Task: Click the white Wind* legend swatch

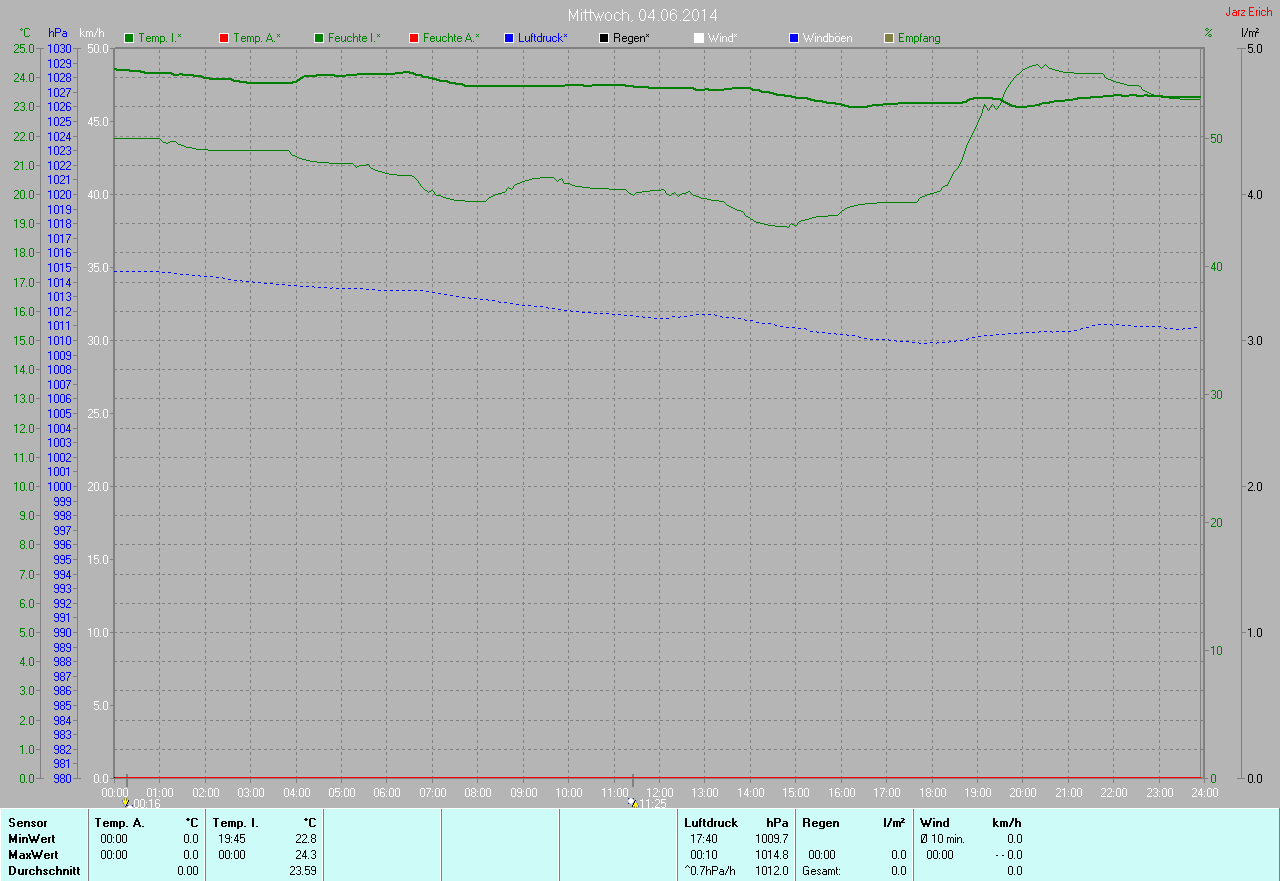Action: pos(699,38)
